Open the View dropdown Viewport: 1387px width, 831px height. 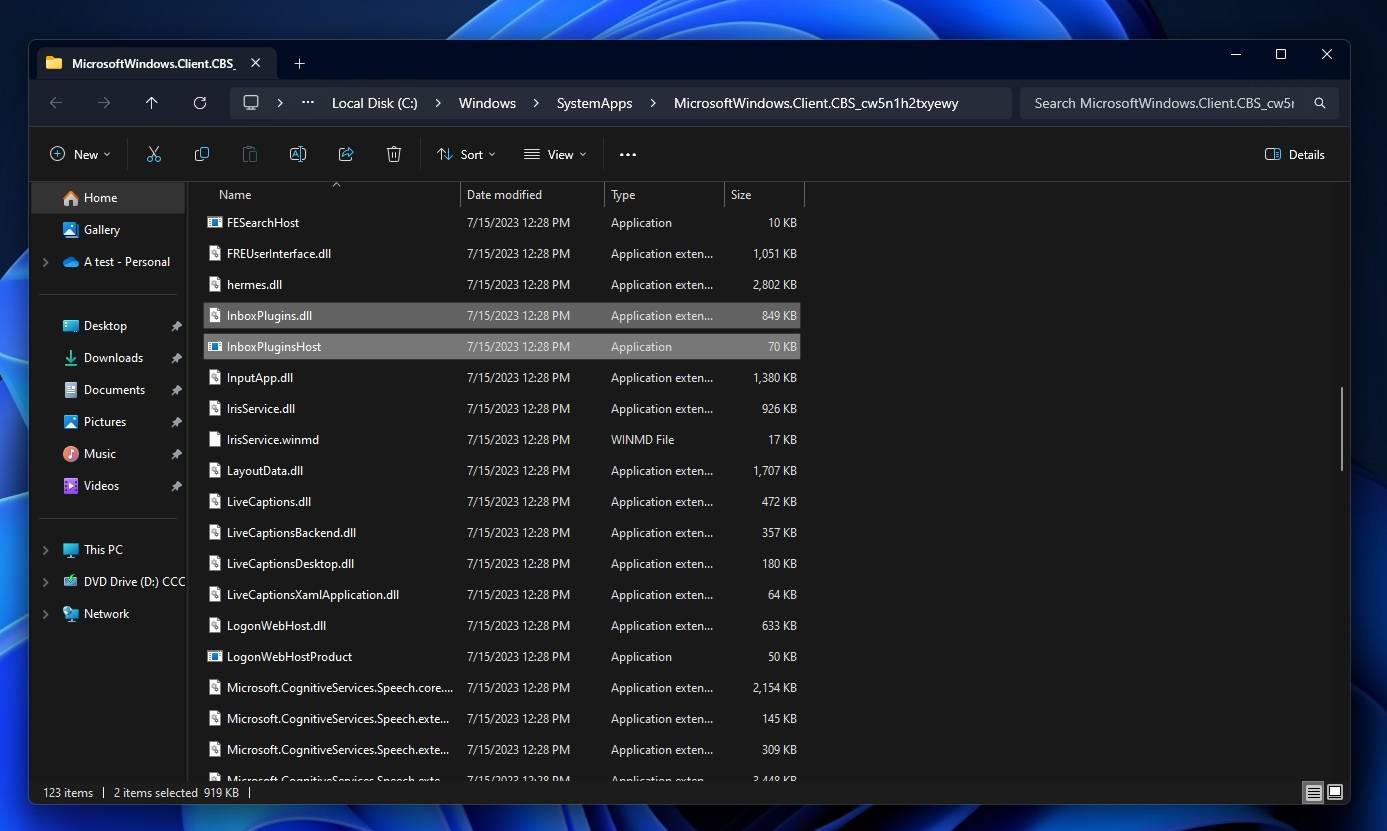click(x=555, y=154)
